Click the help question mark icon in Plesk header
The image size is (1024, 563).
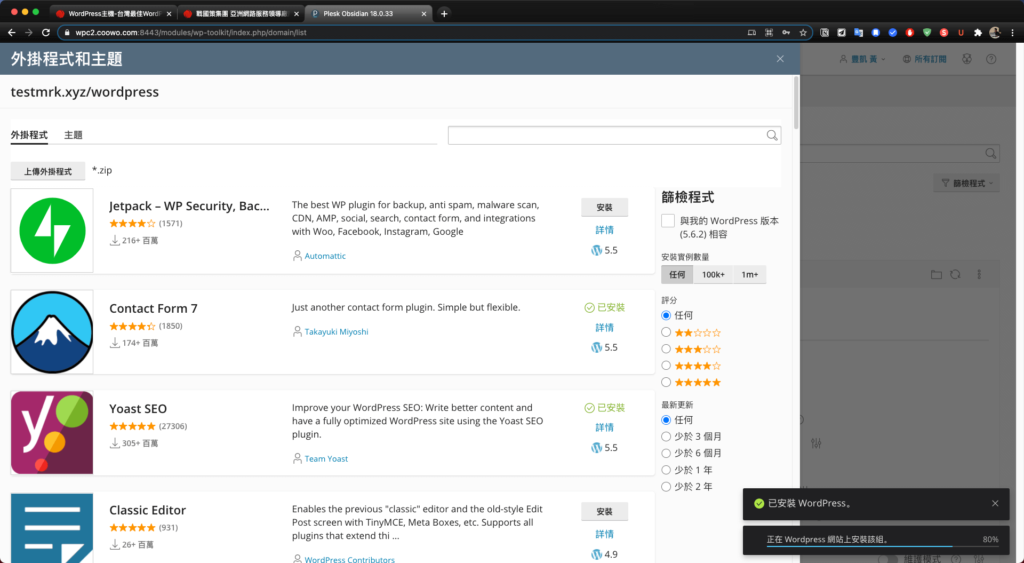tap(991, 59)
